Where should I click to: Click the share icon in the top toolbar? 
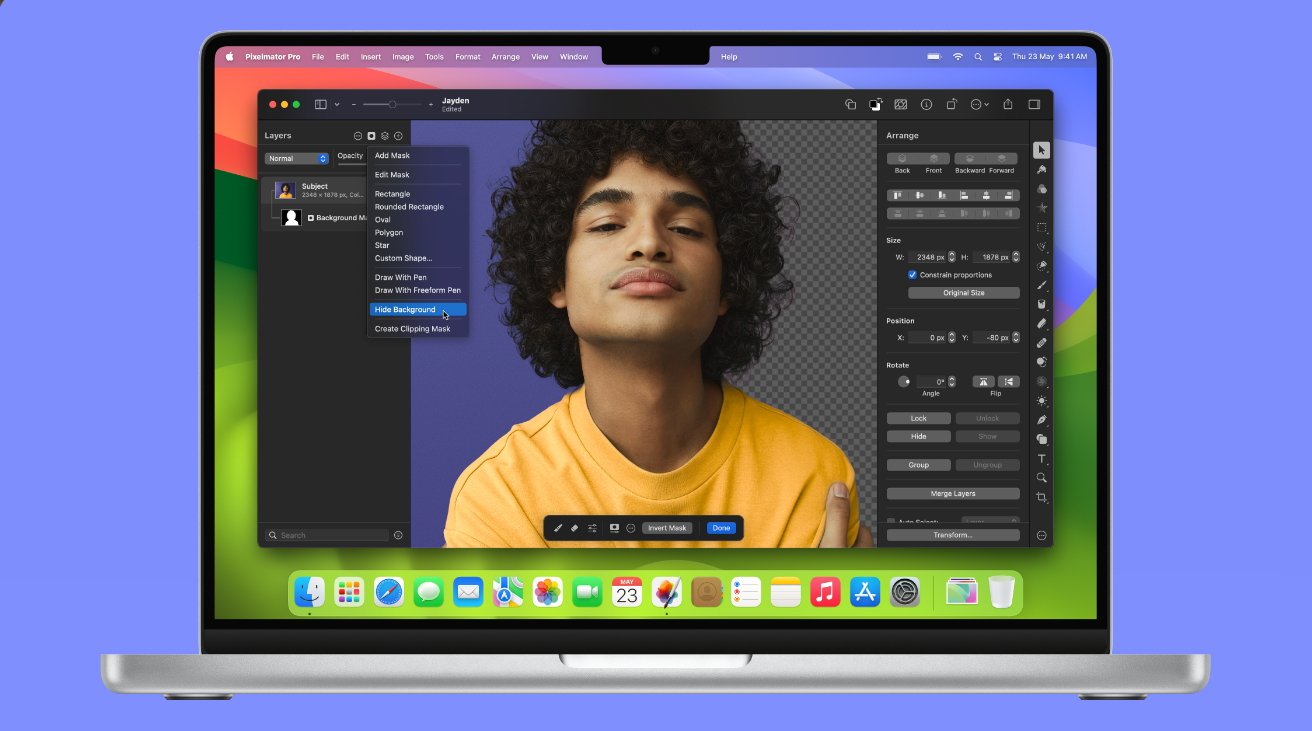[x=1008, y=104]
